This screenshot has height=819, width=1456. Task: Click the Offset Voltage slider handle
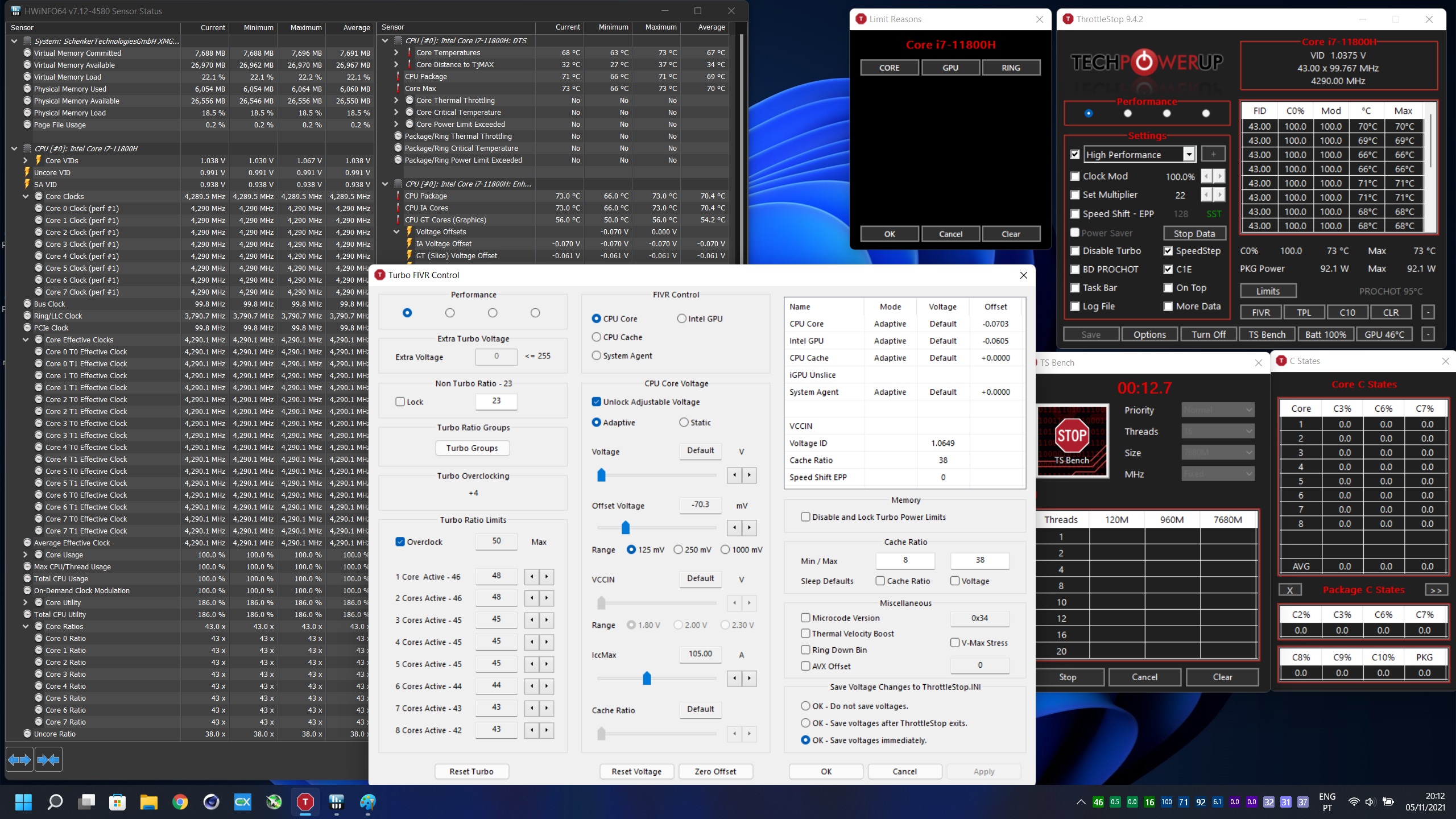click(626, 527)
